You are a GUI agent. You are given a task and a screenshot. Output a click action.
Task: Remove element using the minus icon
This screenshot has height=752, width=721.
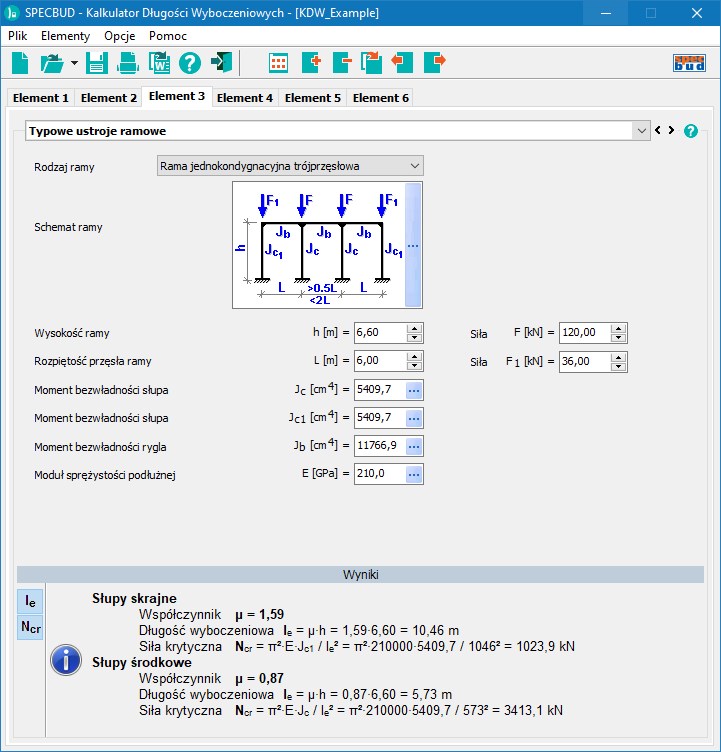pyautogui.click(x=341, y=63)
